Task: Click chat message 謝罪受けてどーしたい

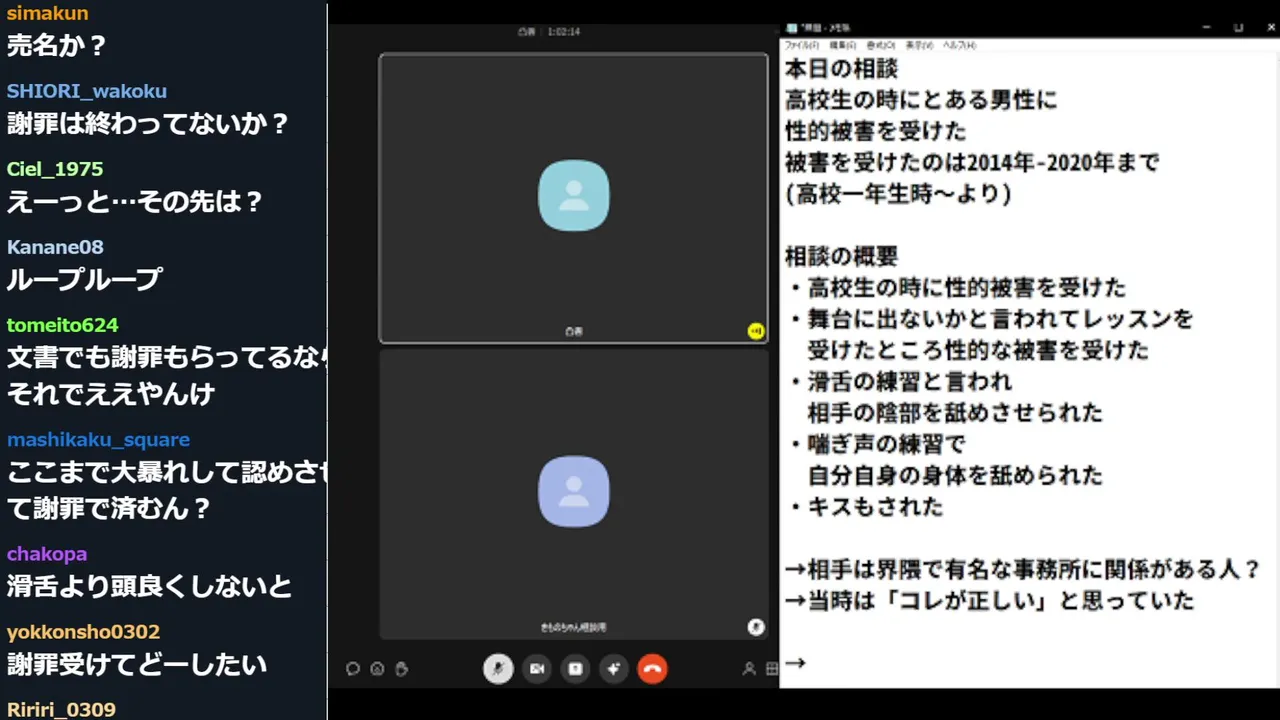Action: [137, 664]
